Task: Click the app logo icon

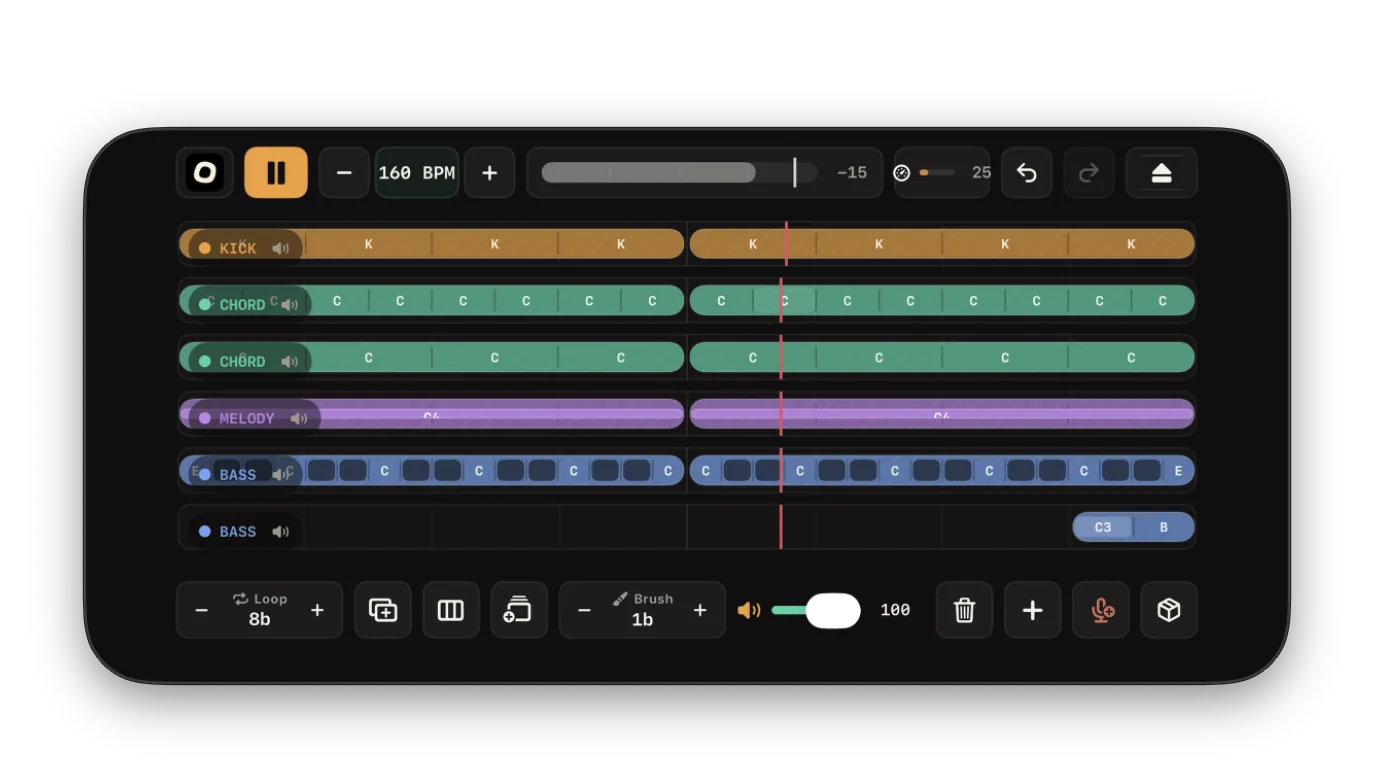Action: point(205,172)
